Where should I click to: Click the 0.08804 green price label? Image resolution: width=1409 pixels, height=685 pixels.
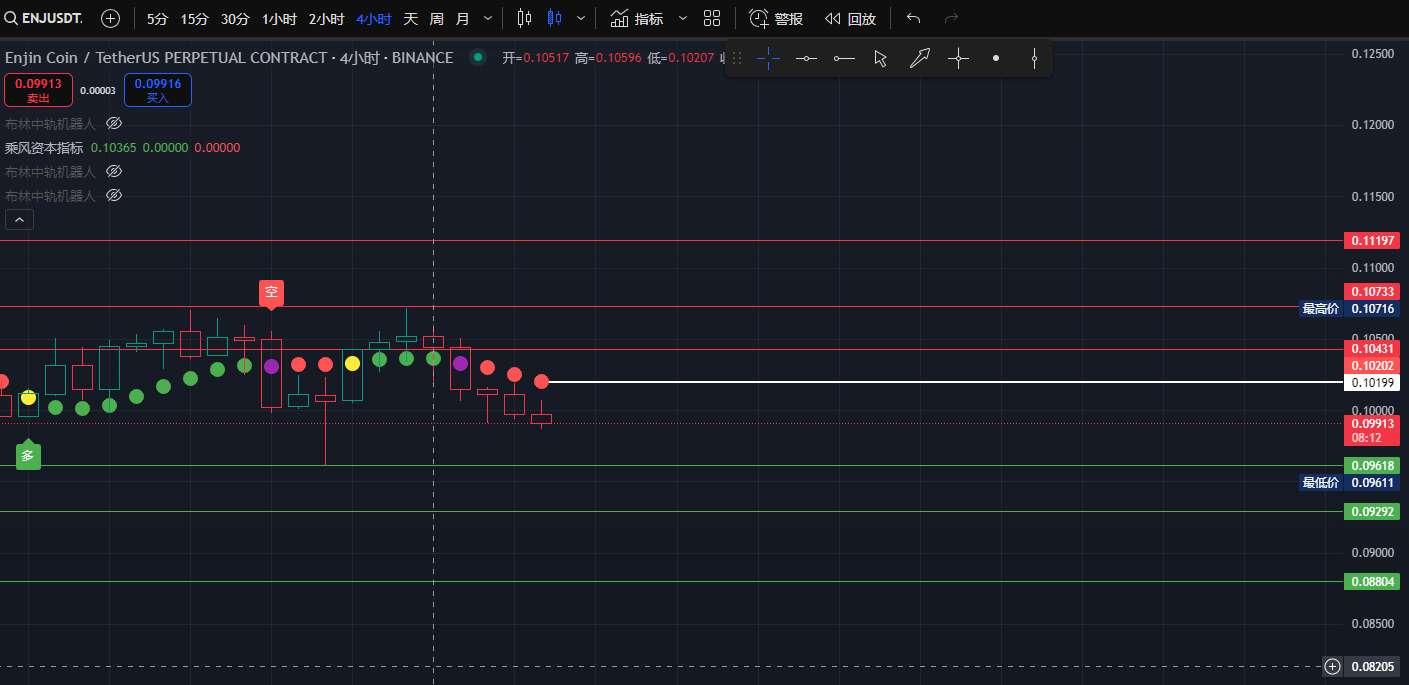point(1372,581)
